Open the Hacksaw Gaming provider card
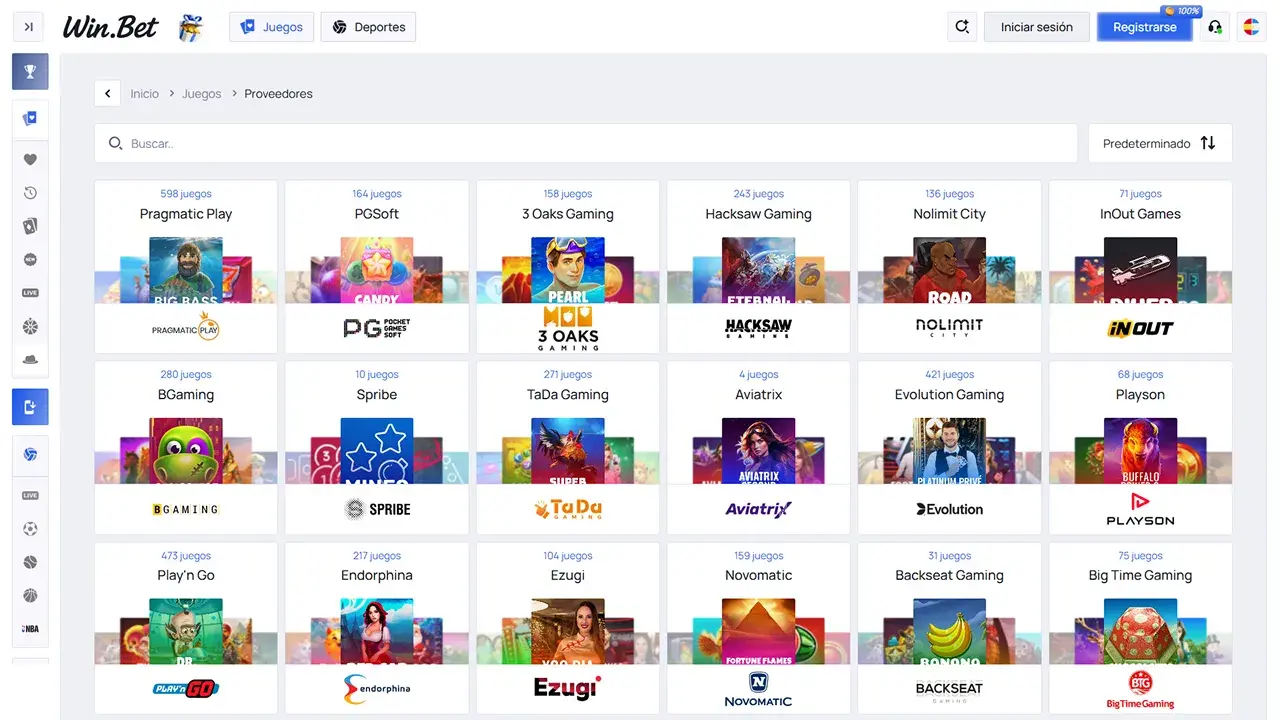 point(759,266)
